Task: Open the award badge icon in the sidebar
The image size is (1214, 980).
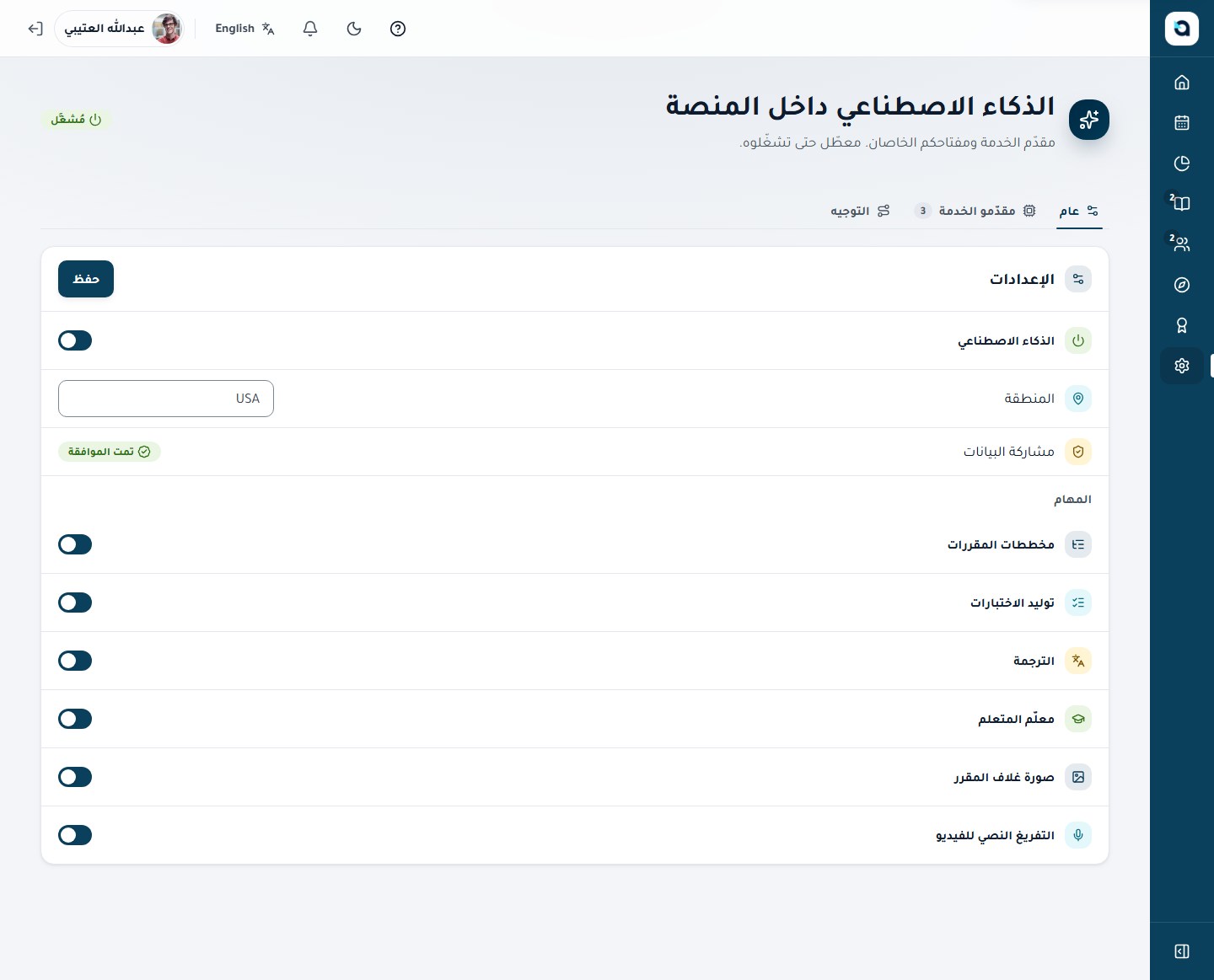Action: click(1182, 325)
